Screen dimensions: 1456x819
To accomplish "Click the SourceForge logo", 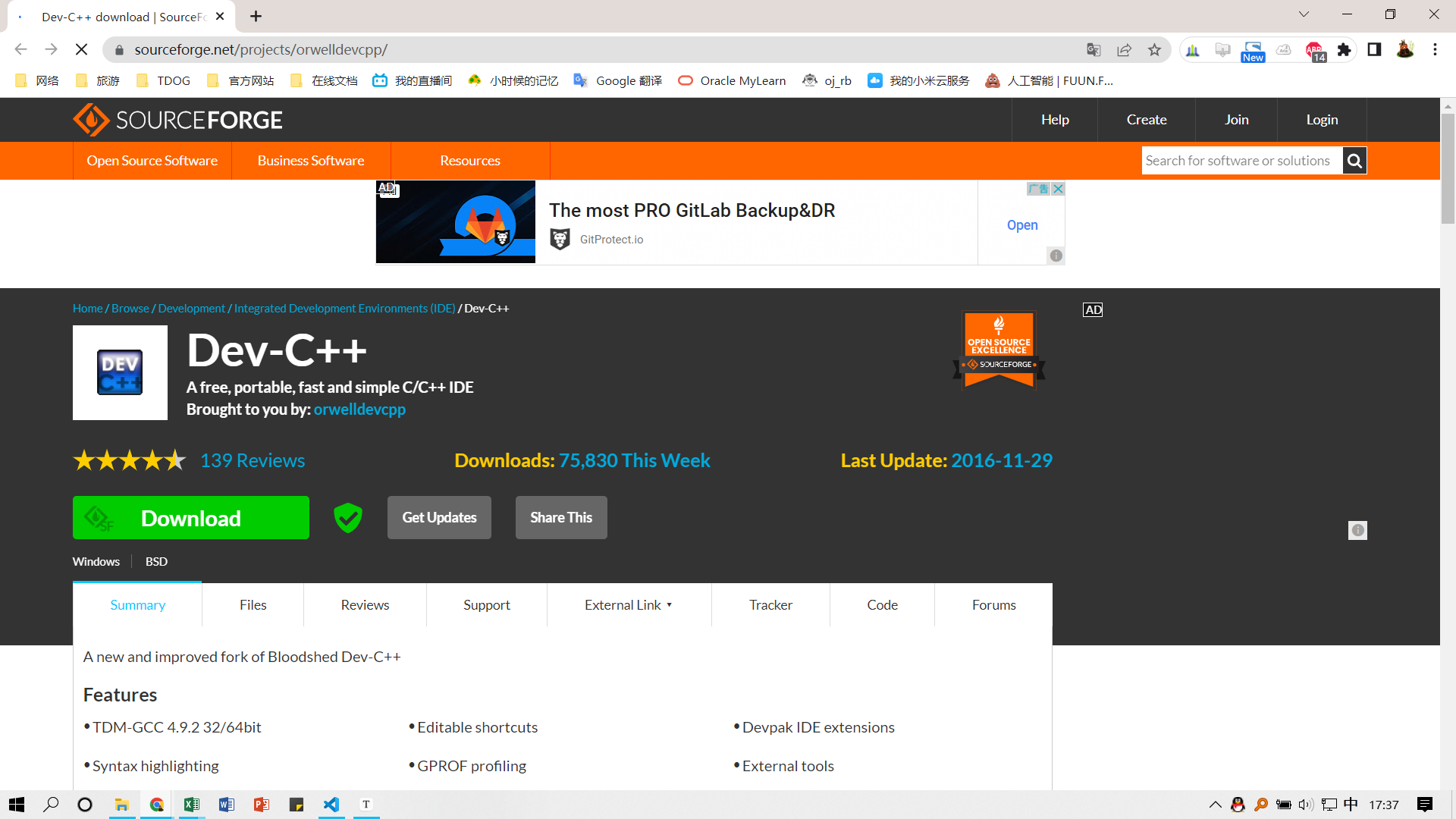I will (177, 120).
